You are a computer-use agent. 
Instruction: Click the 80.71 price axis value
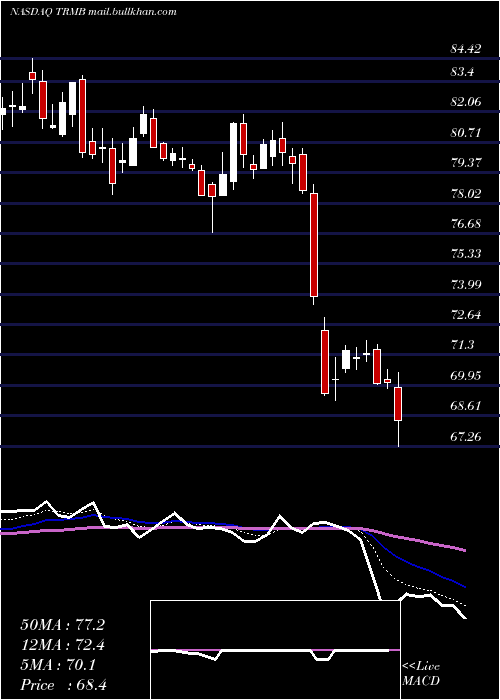[466, 133]
